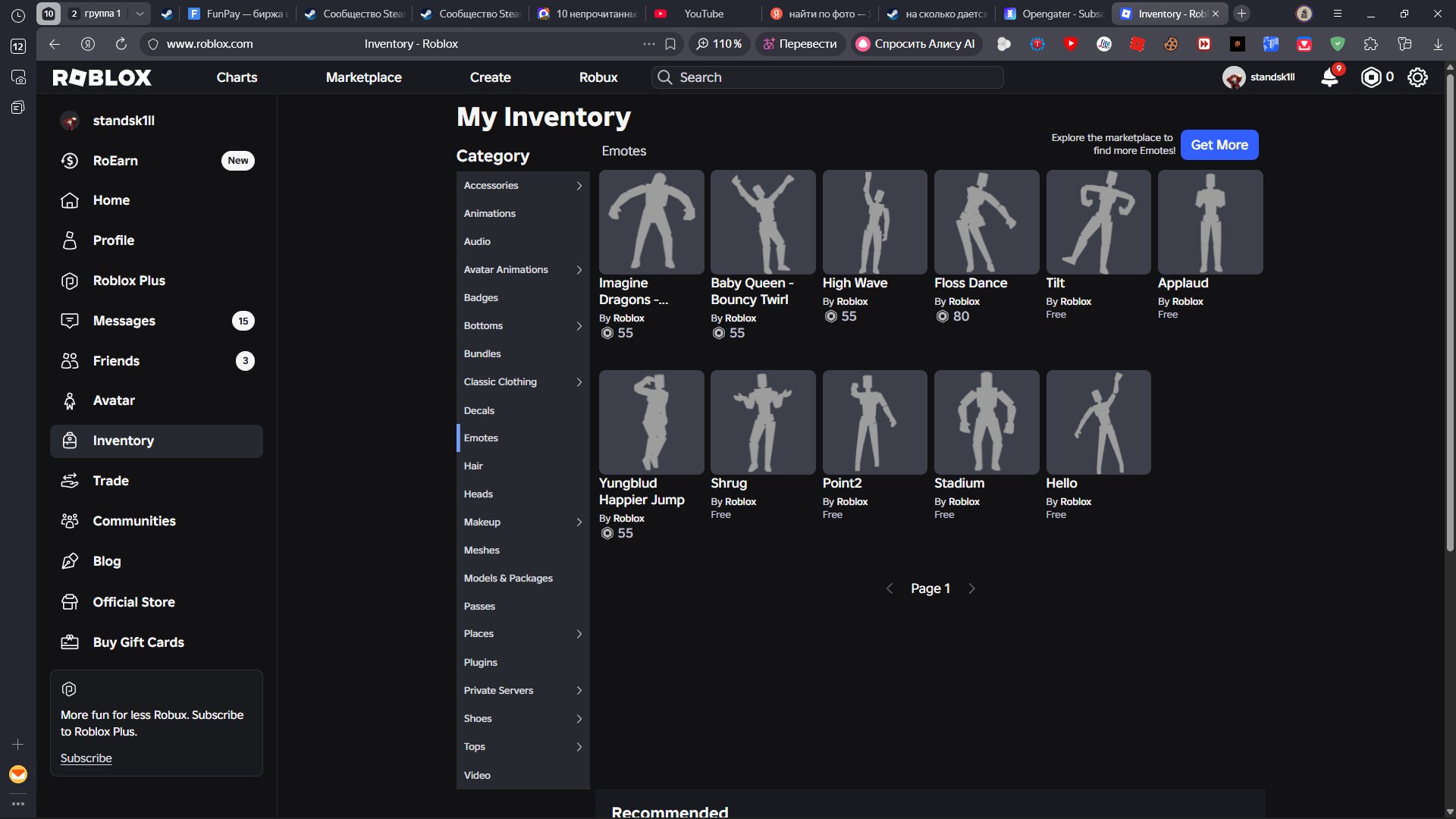Expand the Classic Clothing category
Viewport: 1456px width, 819px height.
click(x=579, y=382)
